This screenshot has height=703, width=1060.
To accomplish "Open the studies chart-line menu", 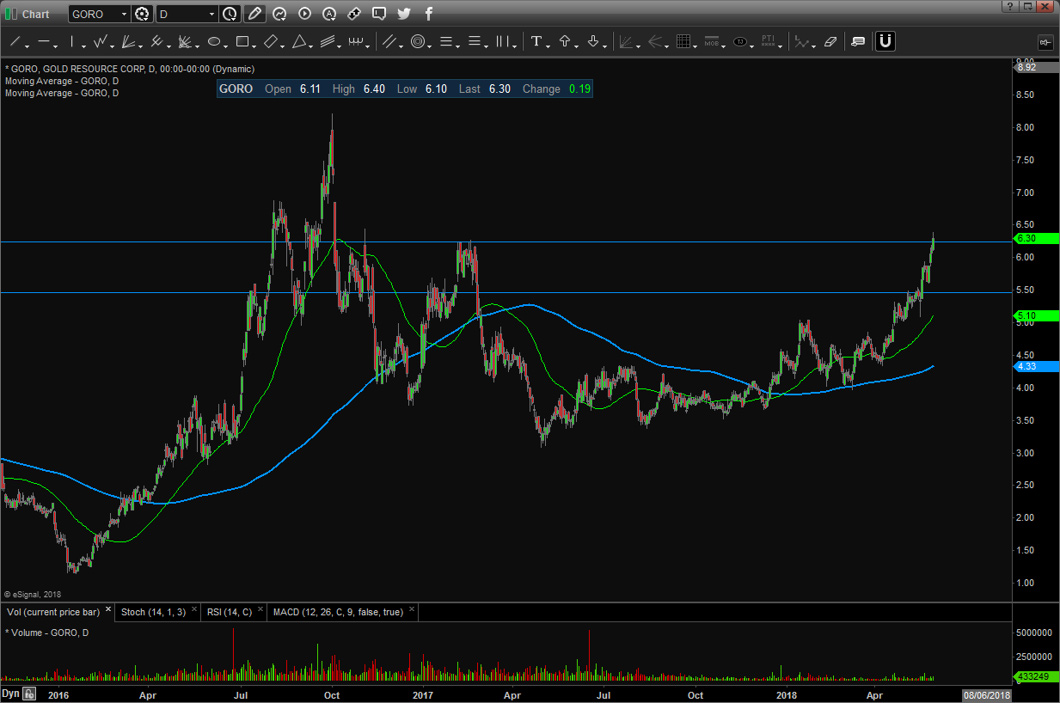I will (x=279, y=14).
